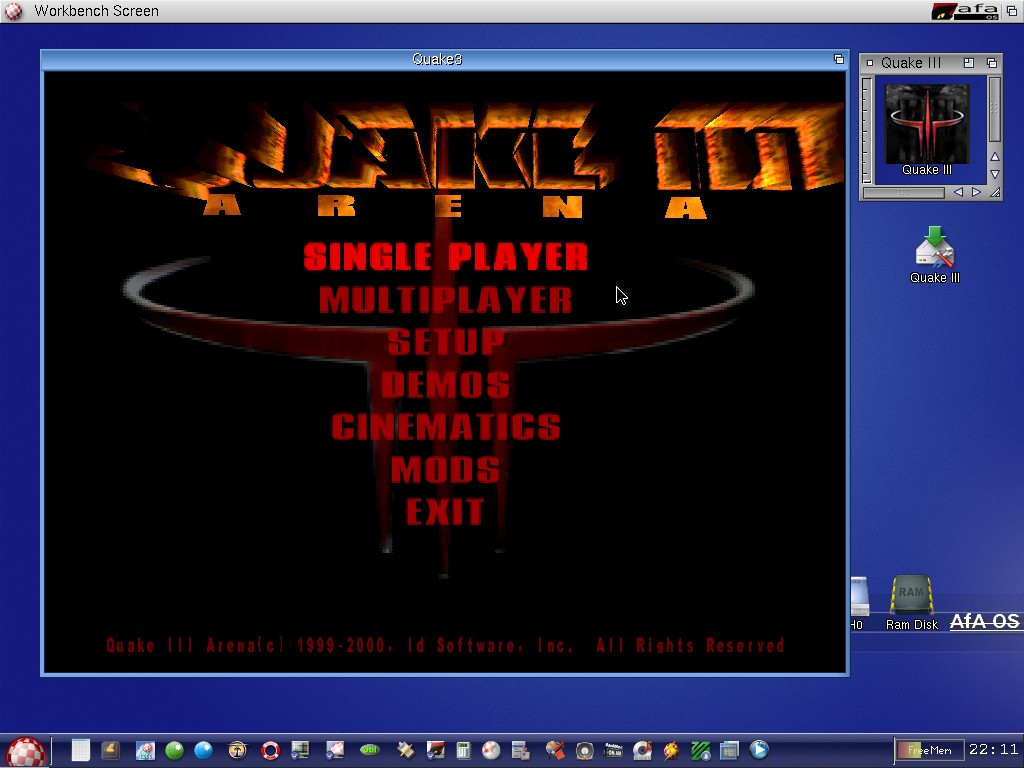
Task: Launch the calculator icon in the taskbar
Action: 463,750
